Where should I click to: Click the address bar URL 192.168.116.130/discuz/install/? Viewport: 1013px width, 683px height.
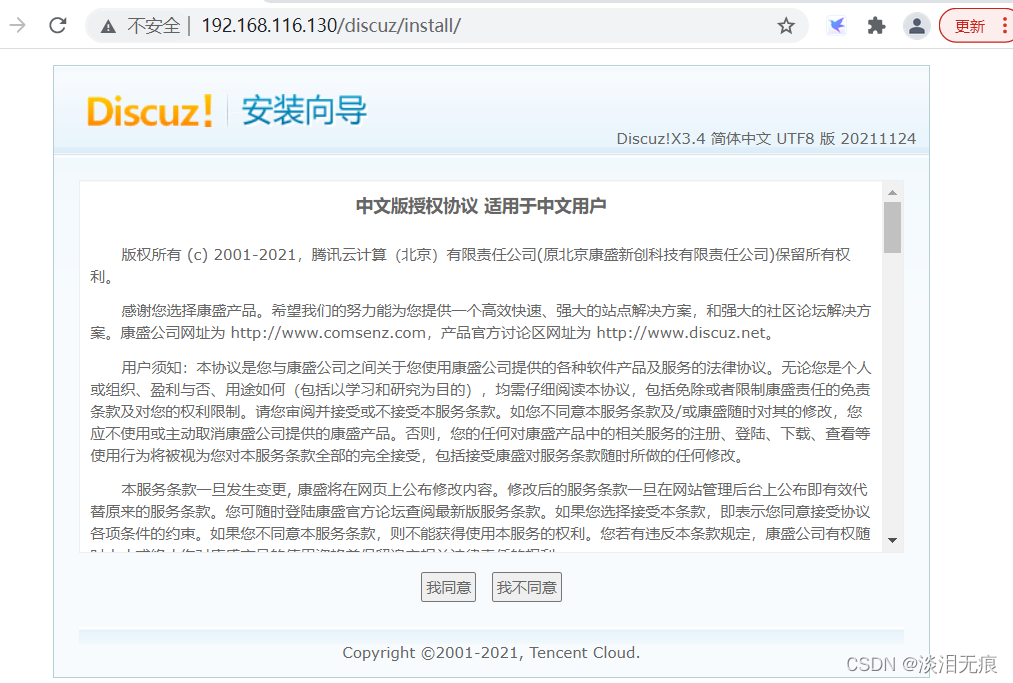331,25
